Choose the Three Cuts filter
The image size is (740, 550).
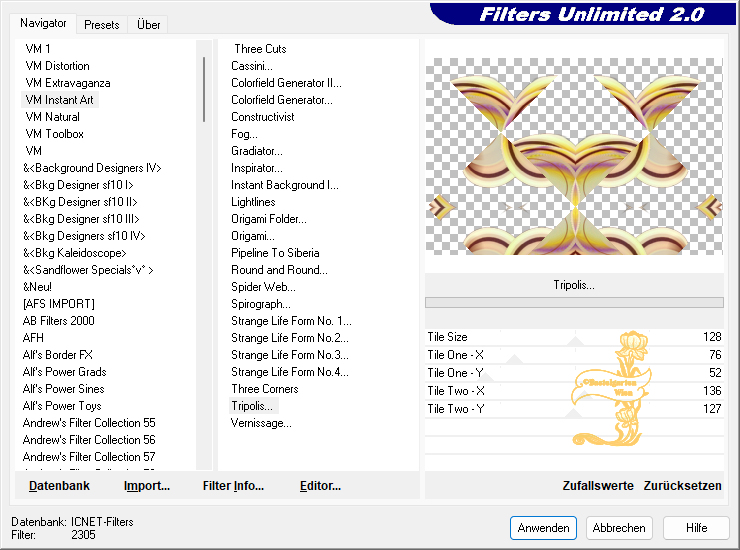260,49
